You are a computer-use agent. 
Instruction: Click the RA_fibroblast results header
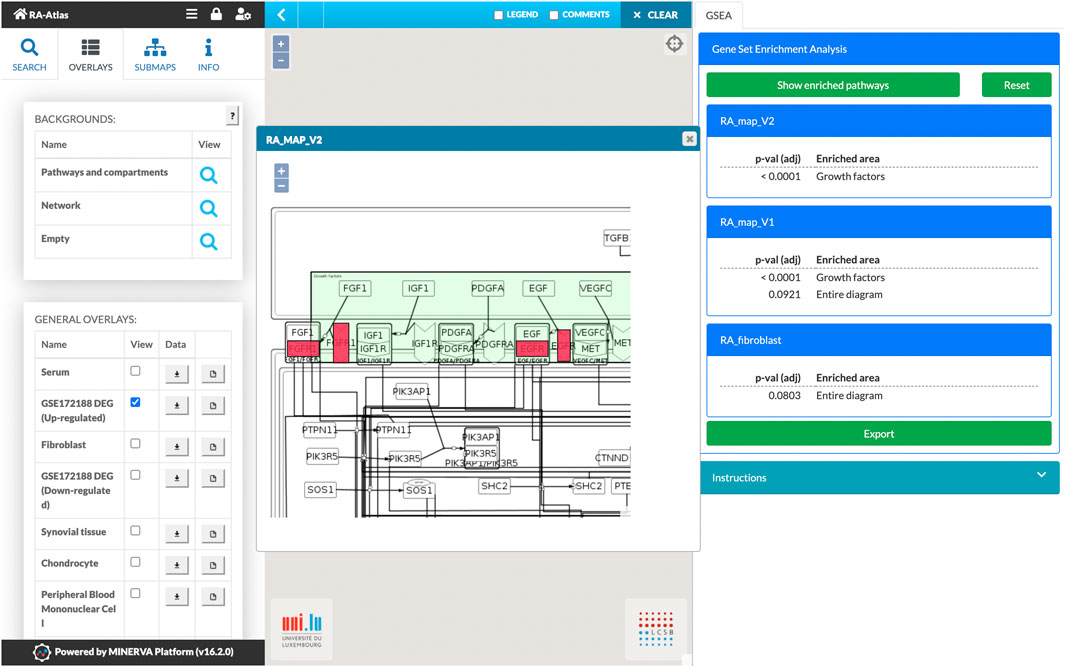pos(879,340)
